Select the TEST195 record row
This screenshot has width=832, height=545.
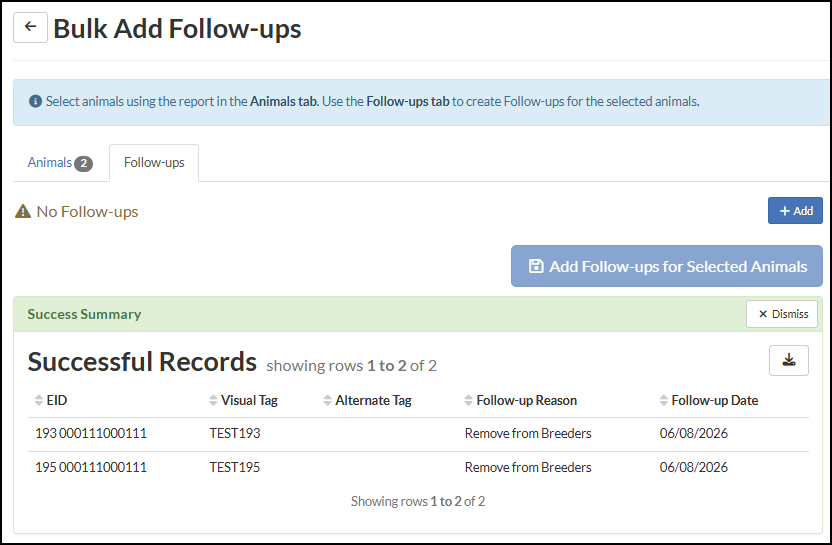click(418, 468)
